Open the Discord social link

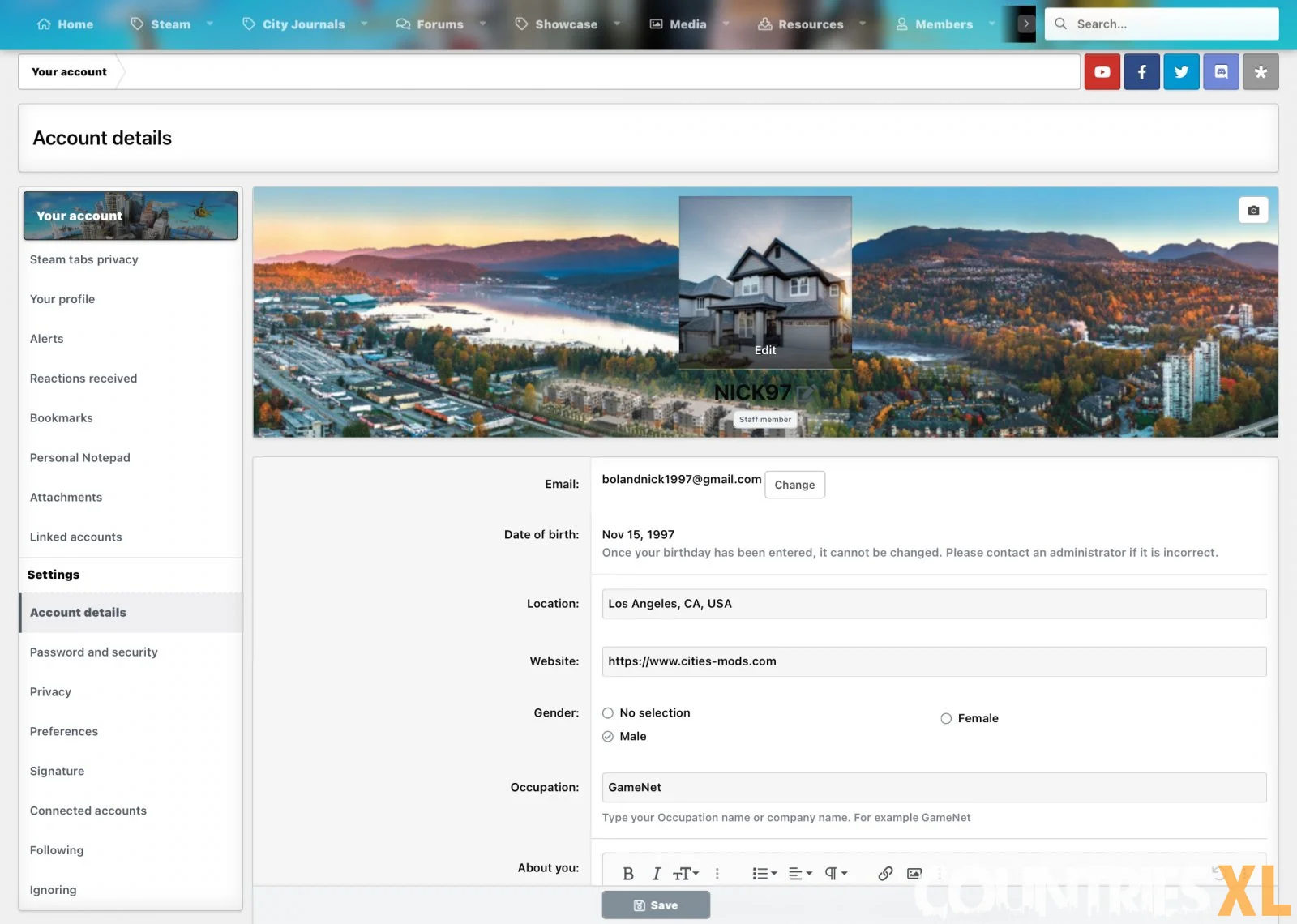(1221, 72)
